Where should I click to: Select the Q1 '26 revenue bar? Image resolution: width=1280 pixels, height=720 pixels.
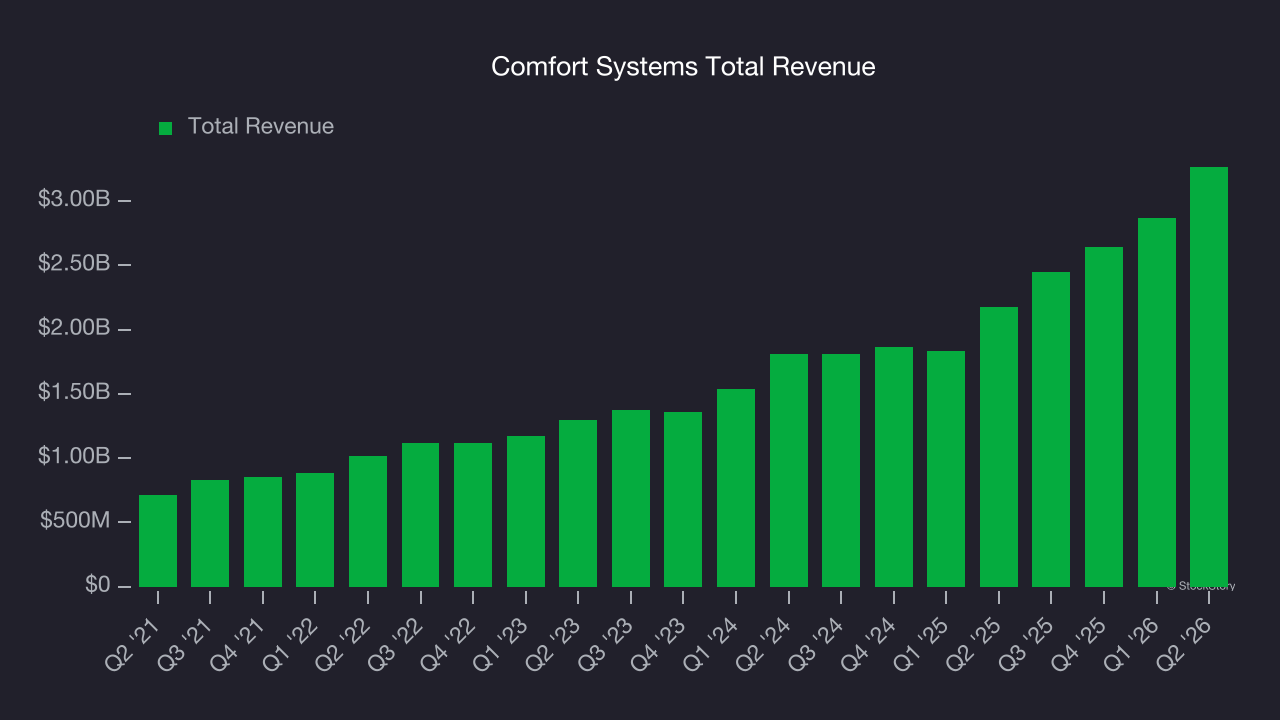[1157, 403]
